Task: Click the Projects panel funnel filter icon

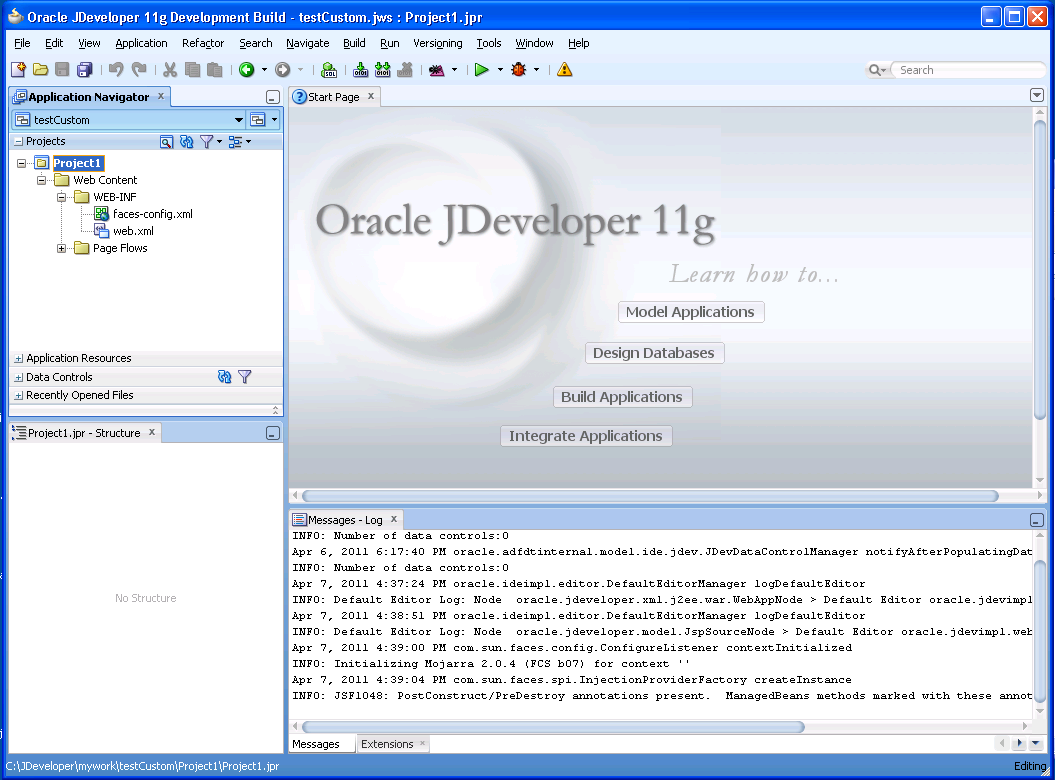Action: coord(207,141)
